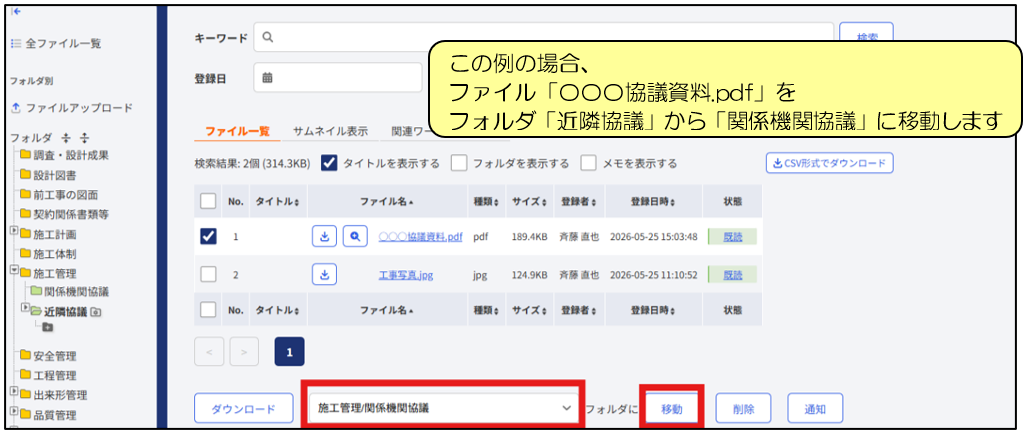
Task: Click 既読 status for 工事写真.jpg
Action: 732,276
